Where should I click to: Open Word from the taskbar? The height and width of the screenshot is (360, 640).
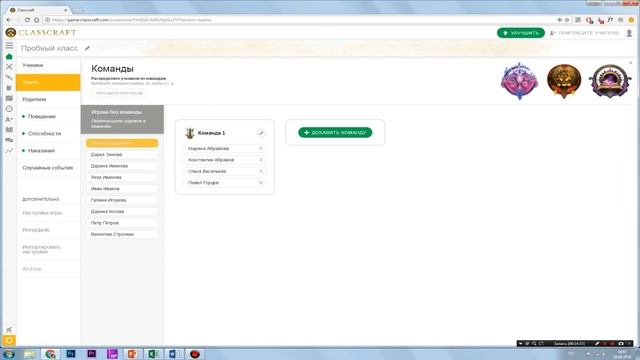click(173, 353)
